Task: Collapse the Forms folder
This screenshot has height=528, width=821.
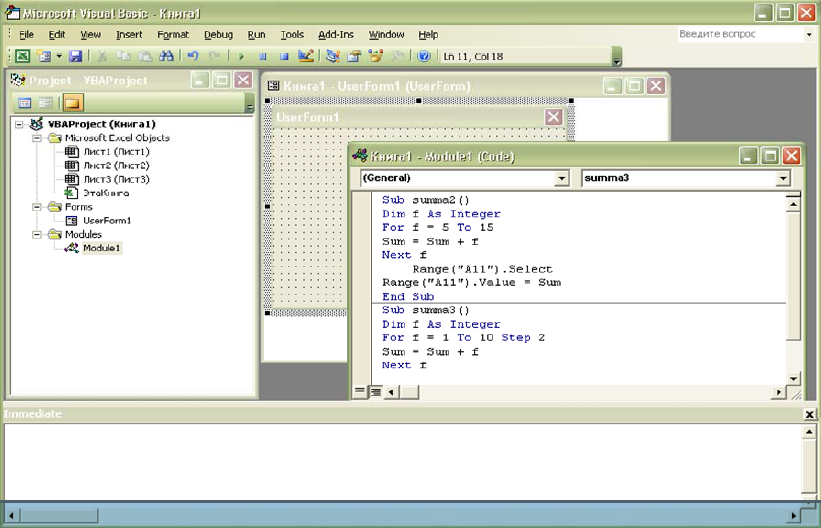Action: [x=37, y=207]
